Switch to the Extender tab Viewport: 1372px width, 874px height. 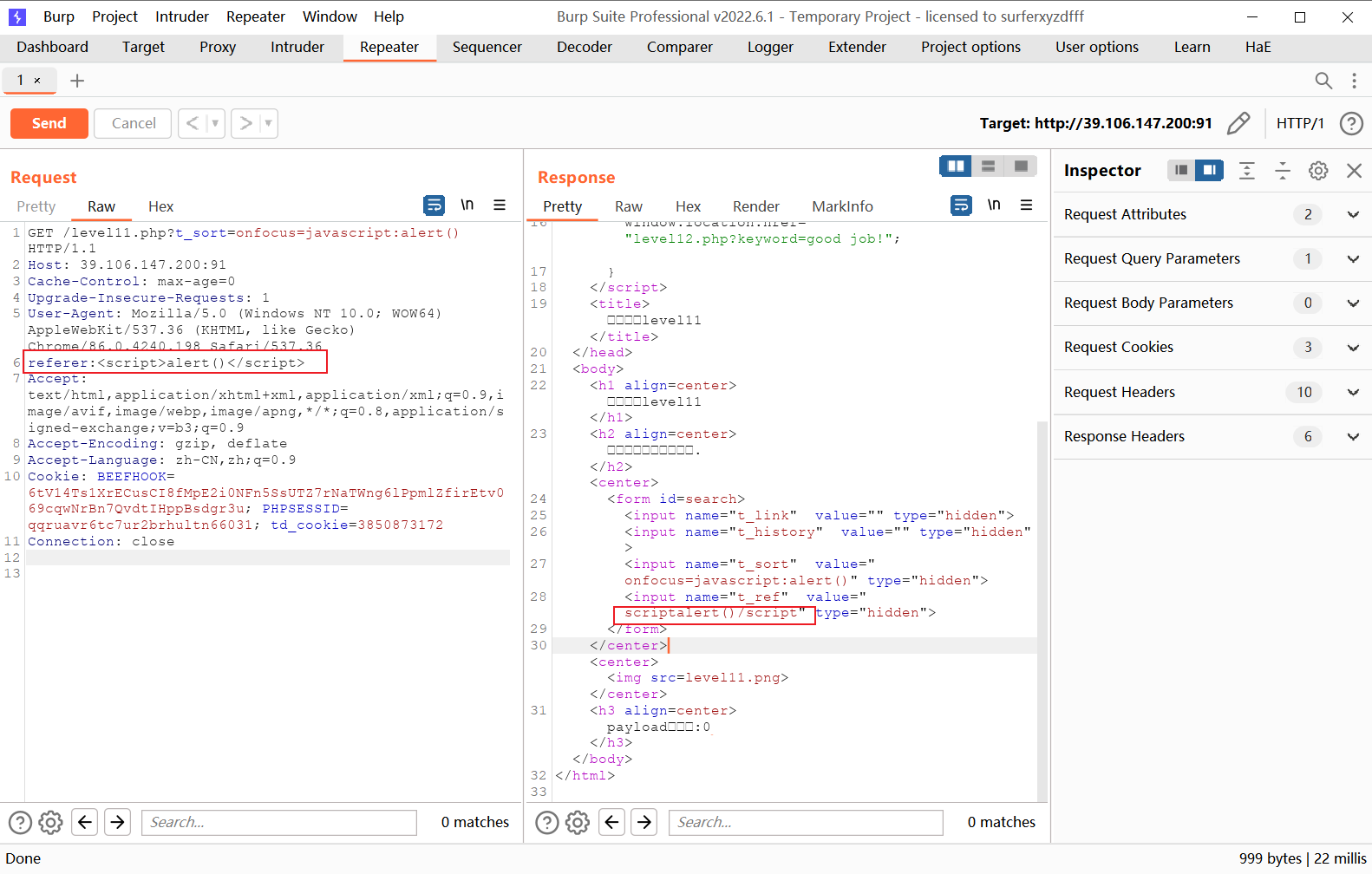coord(857,47)
